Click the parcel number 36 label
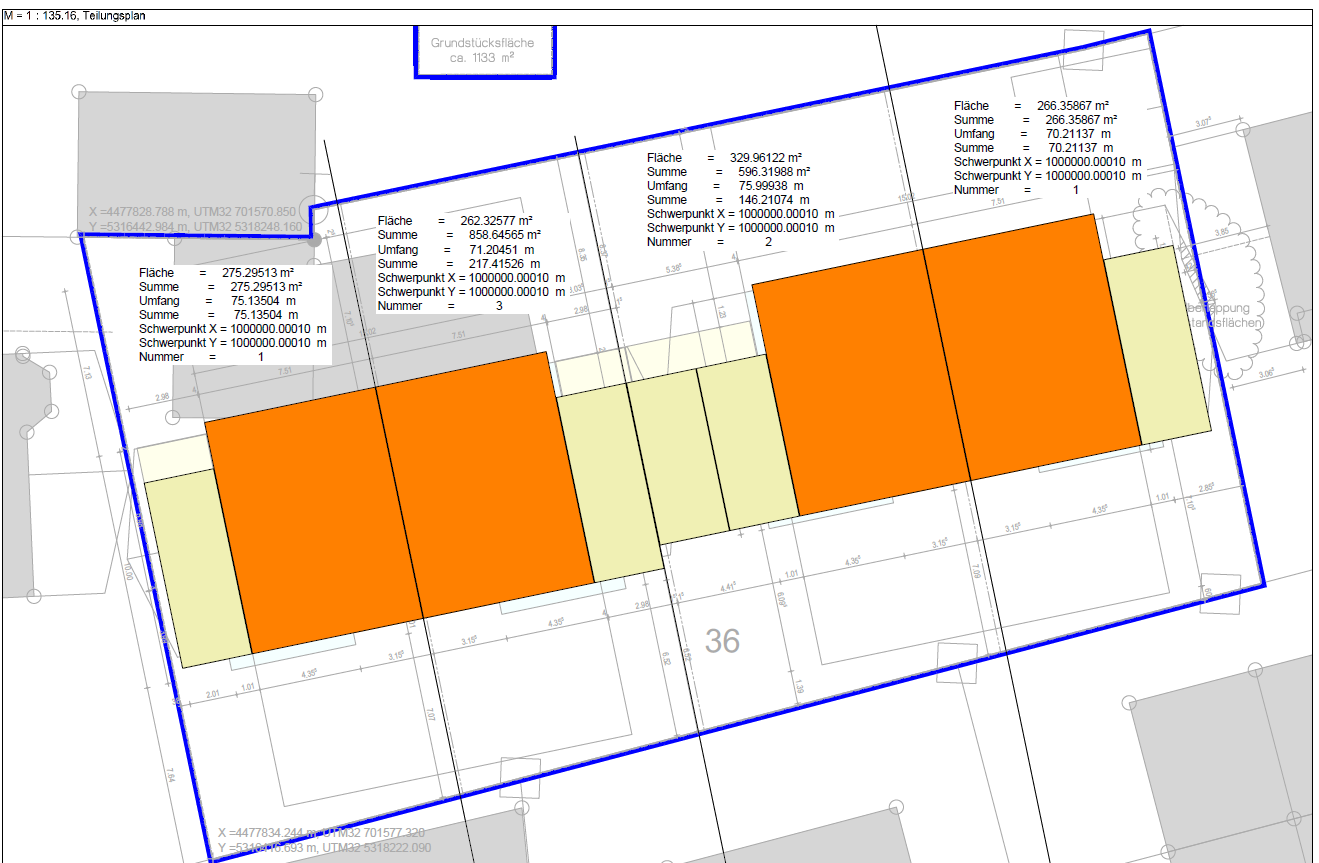This screenshot has height=863, width=1319. (x=722, y=640)
